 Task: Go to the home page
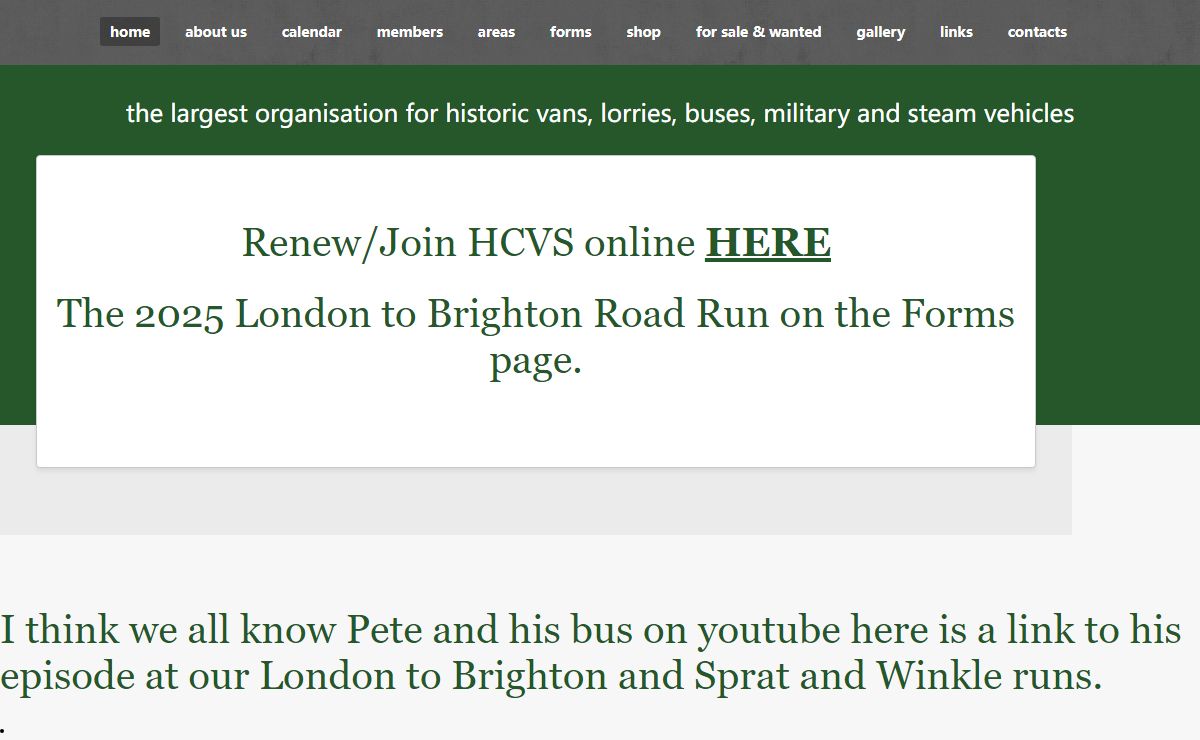pos(130,32)
